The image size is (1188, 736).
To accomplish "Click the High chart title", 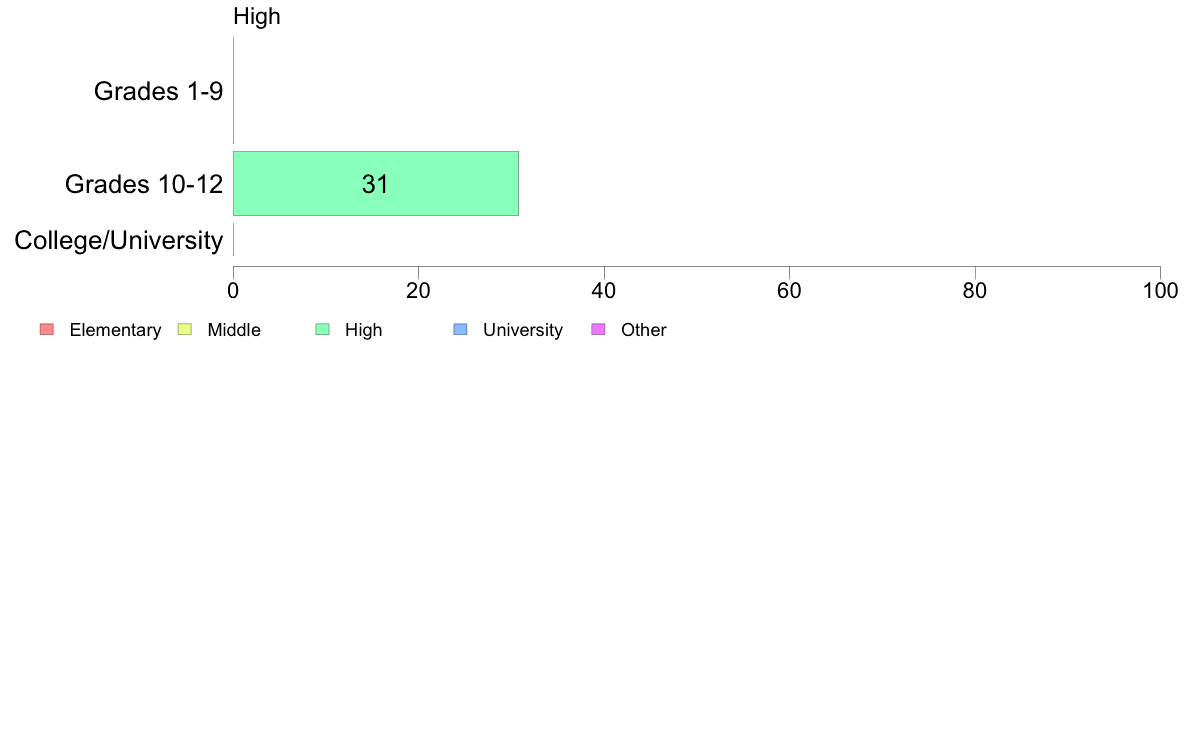I will (257, 16).
